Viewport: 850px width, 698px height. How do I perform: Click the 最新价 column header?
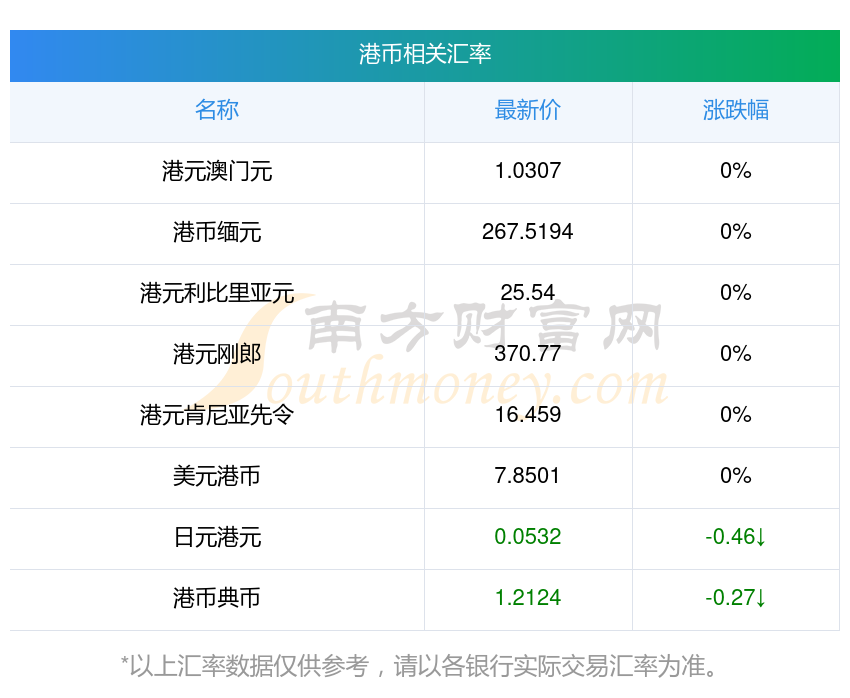(x=527, y=110)
